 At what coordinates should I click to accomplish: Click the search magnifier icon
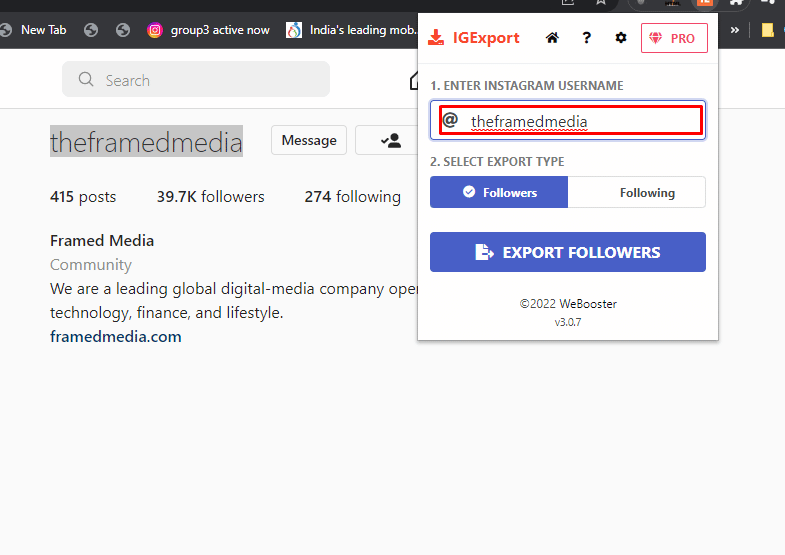(x=86, y=79)
